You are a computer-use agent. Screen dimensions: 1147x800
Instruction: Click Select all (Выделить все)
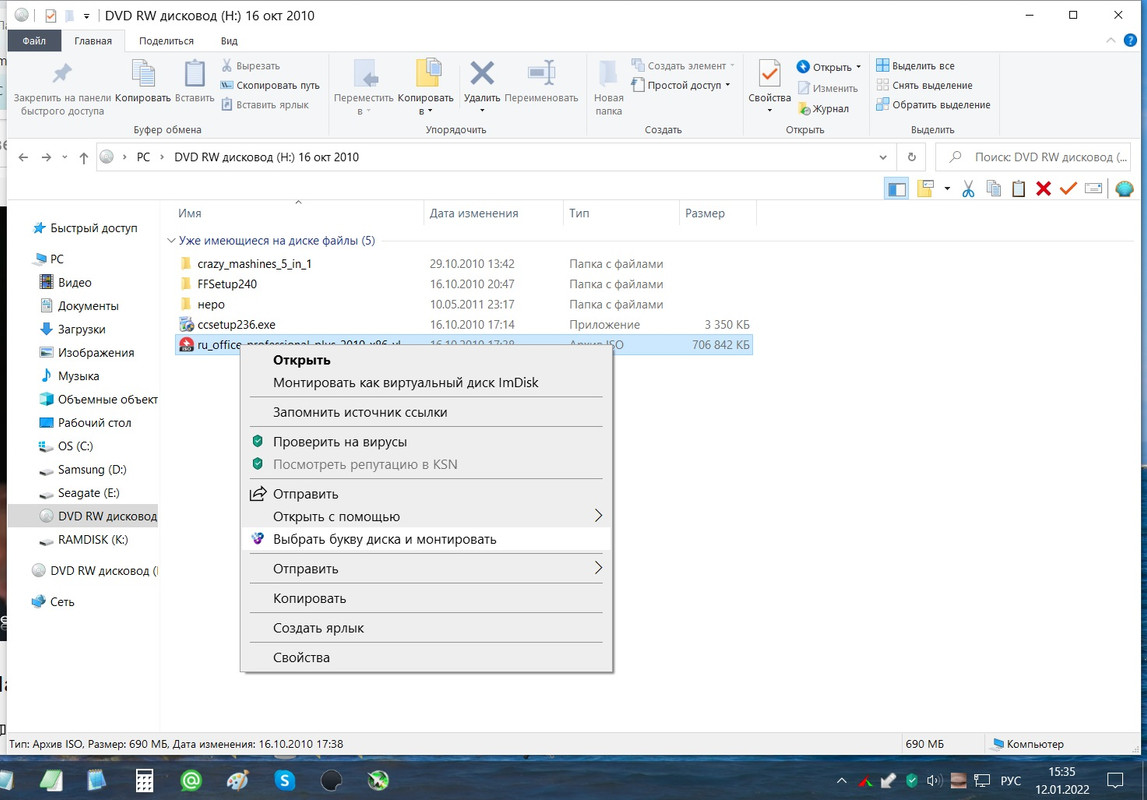915,66
